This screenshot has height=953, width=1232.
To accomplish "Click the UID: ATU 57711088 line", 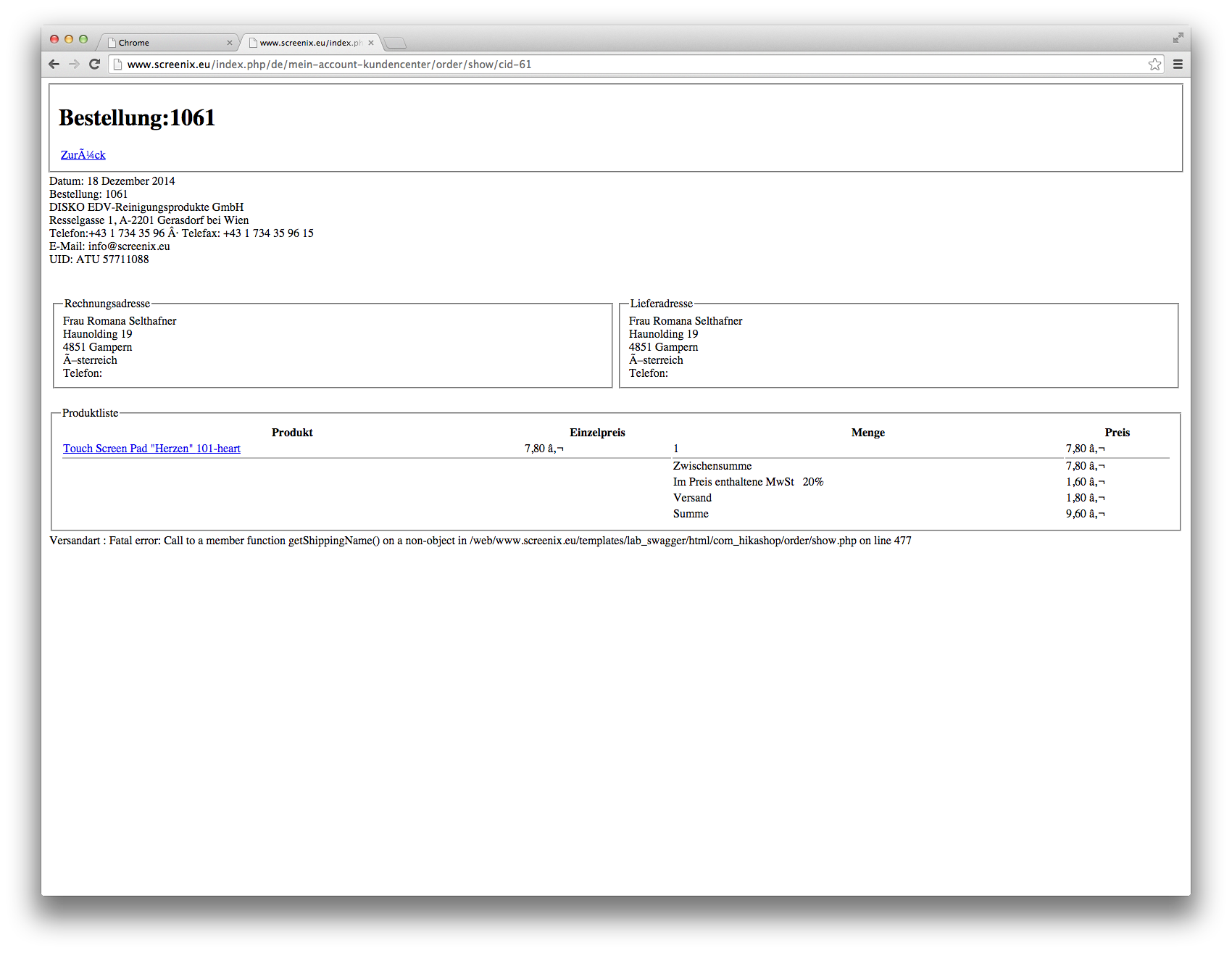I will coord(99,259).
